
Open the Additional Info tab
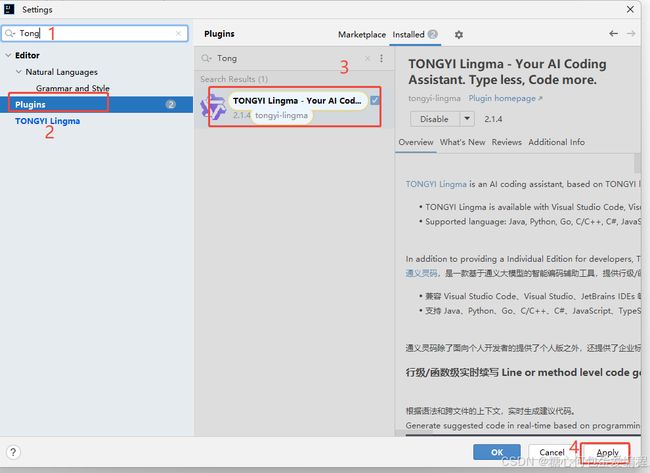[x=556, y=142]
